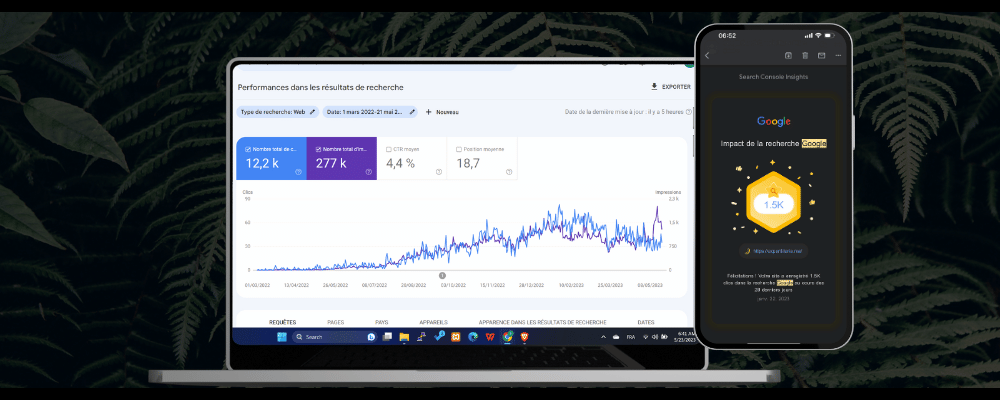Open the Appareils tab
Viewport: 1000px width, 400px height.
[x=433, y=322]
